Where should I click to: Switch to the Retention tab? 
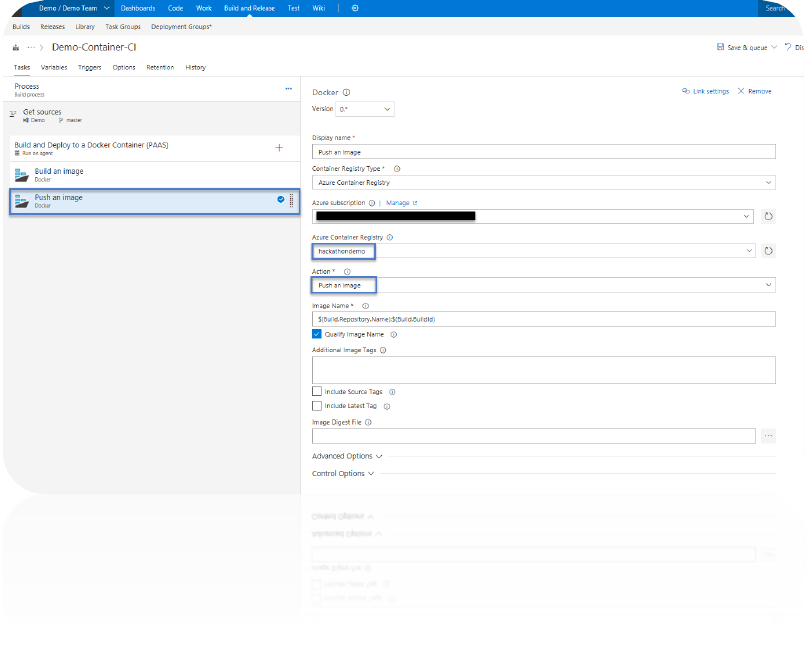pyautogui.click(x=160, y=67)
